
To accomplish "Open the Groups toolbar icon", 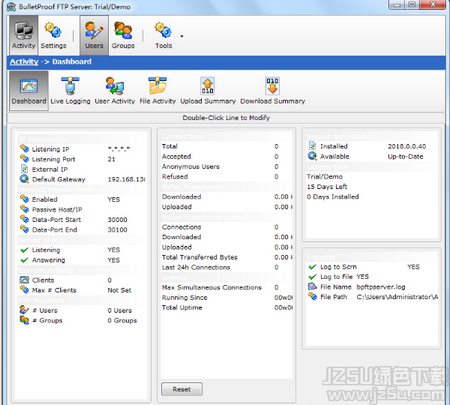I will [x=123, y=35].
